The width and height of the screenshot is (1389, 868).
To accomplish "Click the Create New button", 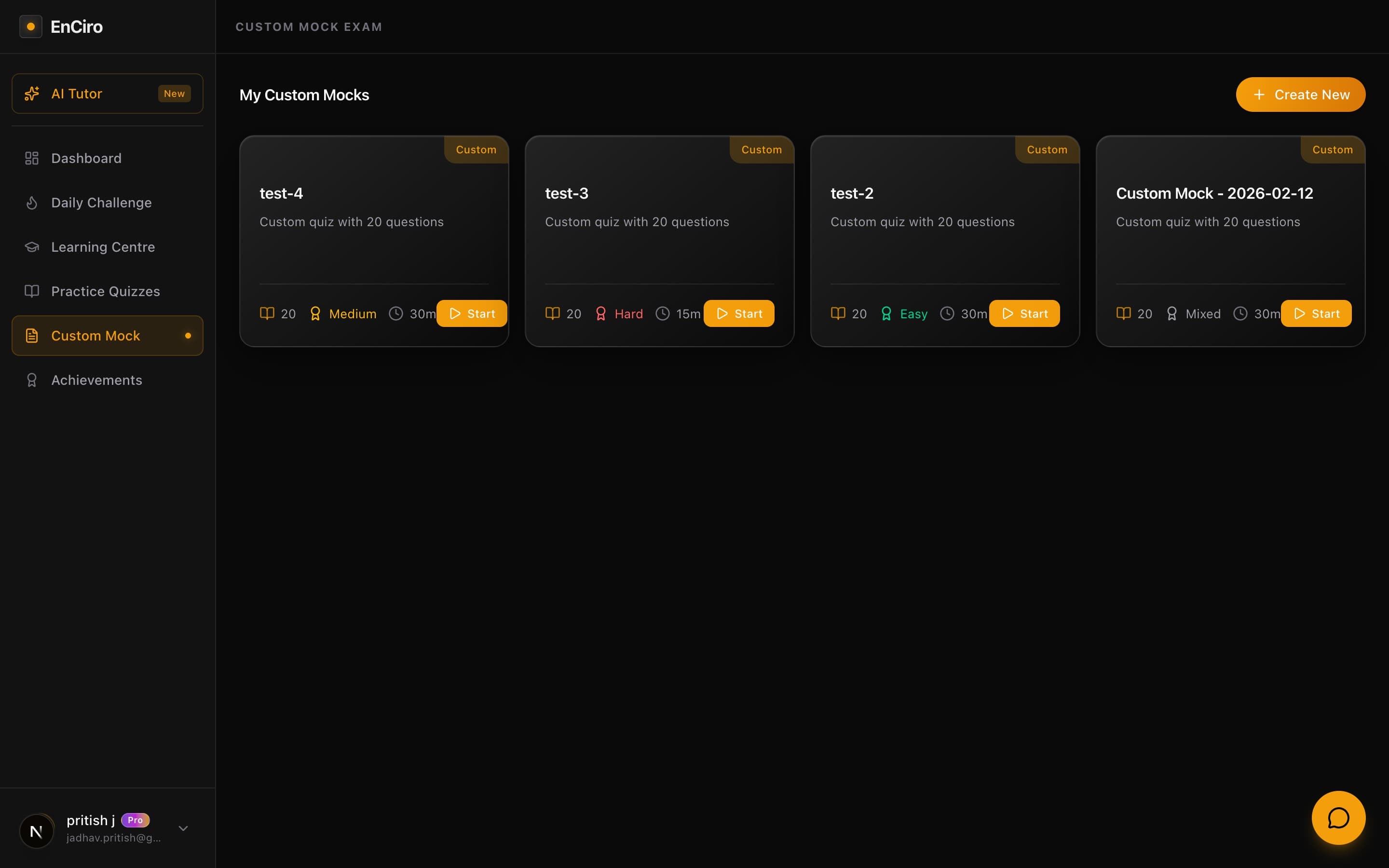I will pyautogui.click(x=1299, y=94).
